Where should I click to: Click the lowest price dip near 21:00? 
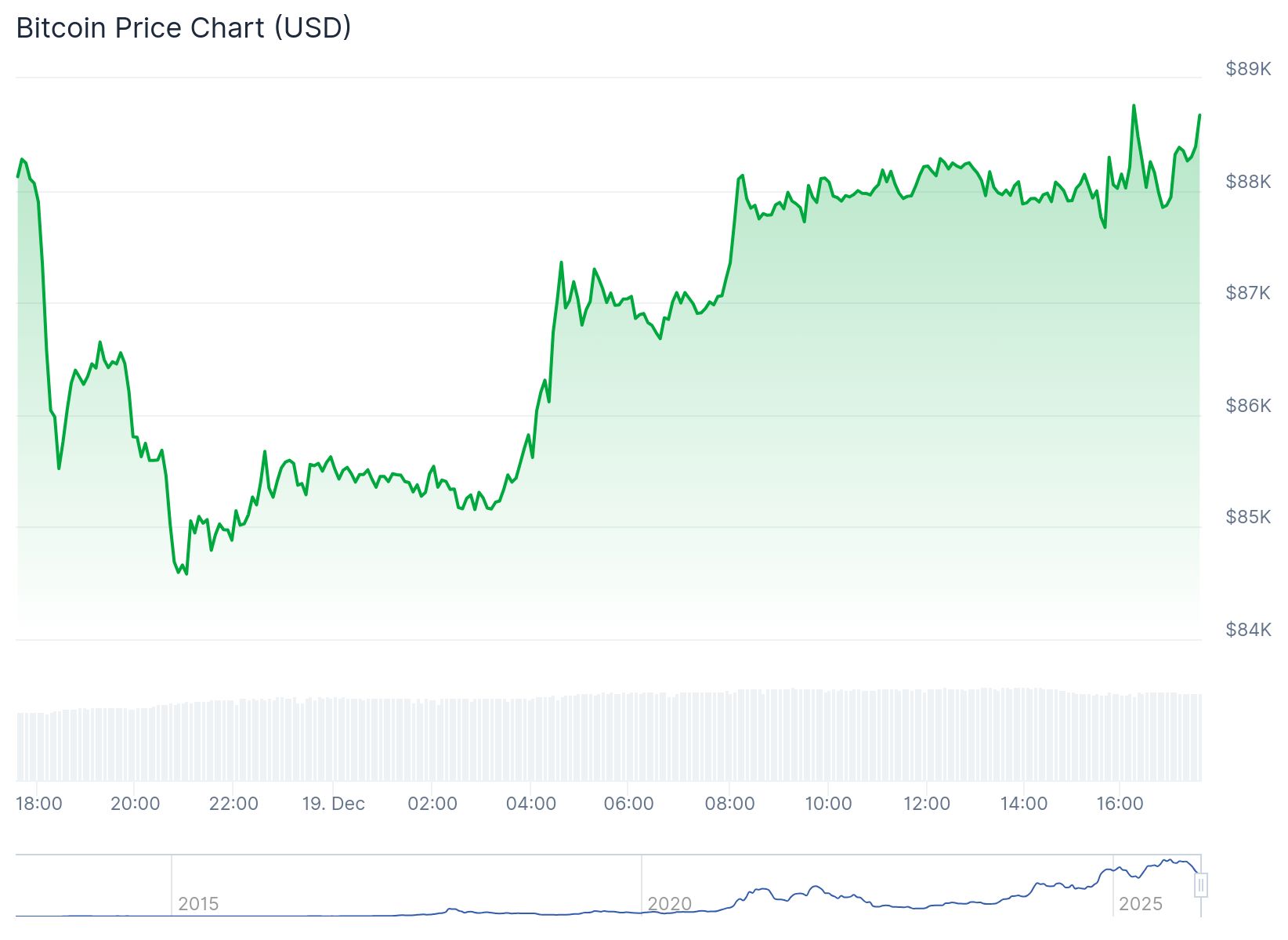pyautogui.click(x=186, y=573)
